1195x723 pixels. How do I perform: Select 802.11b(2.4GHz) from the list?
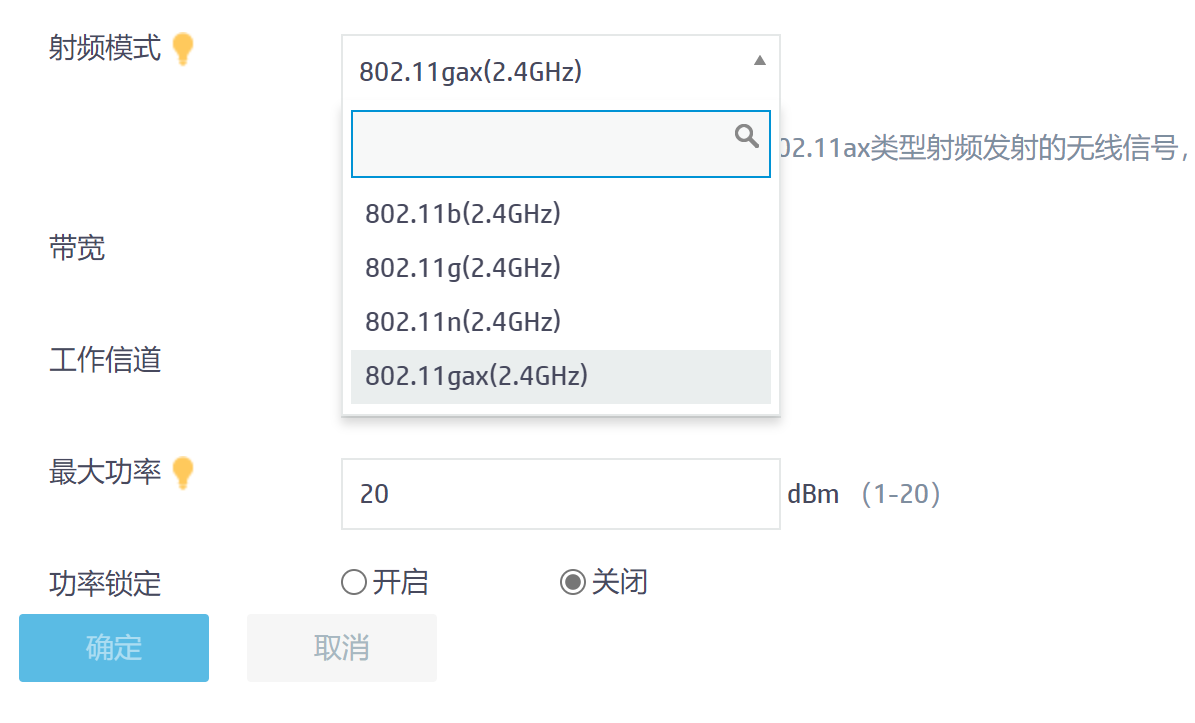coord(463,214)
